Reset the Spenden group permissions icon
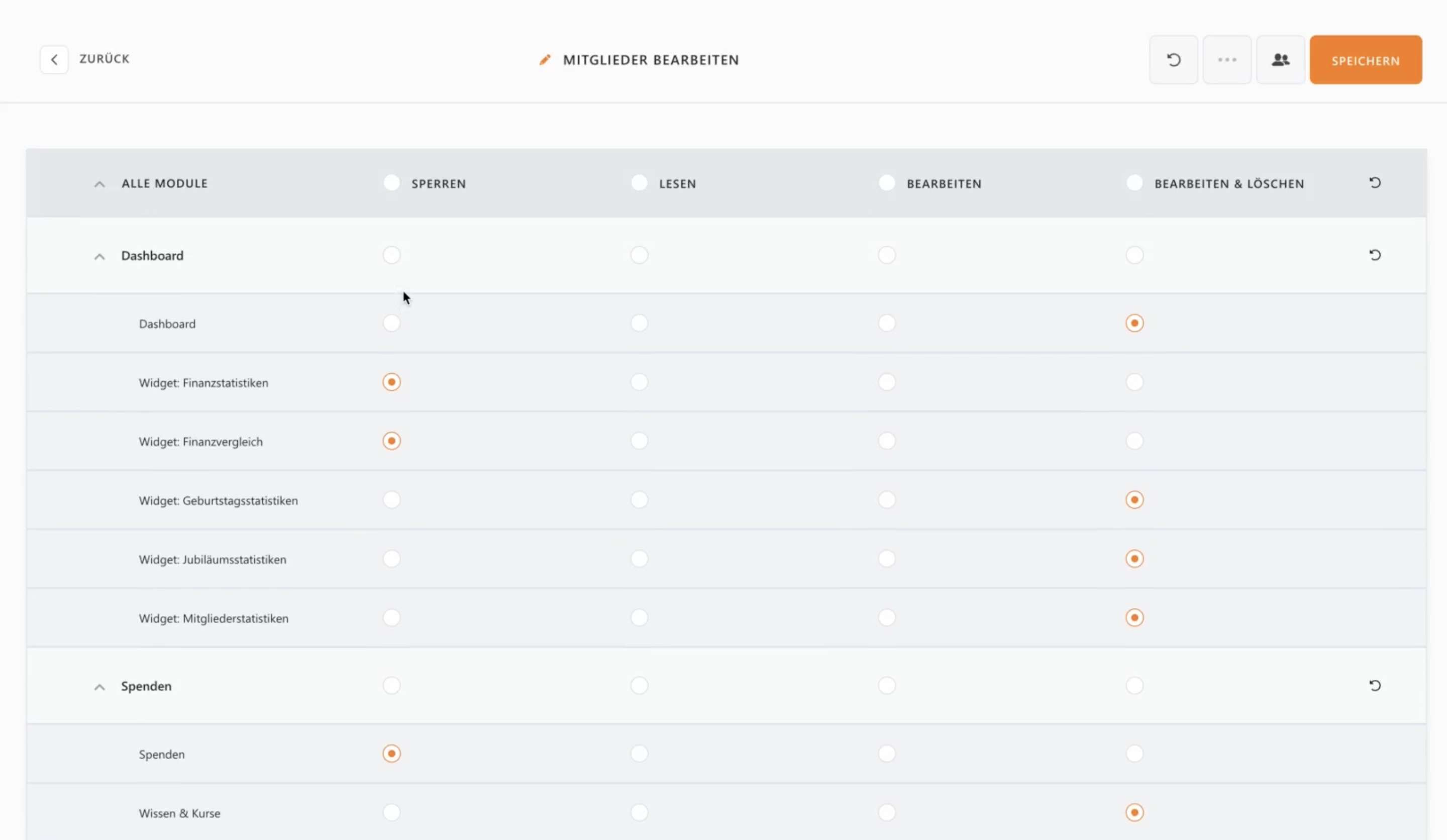1447x840 pixels. click(x=1375, y=686)
